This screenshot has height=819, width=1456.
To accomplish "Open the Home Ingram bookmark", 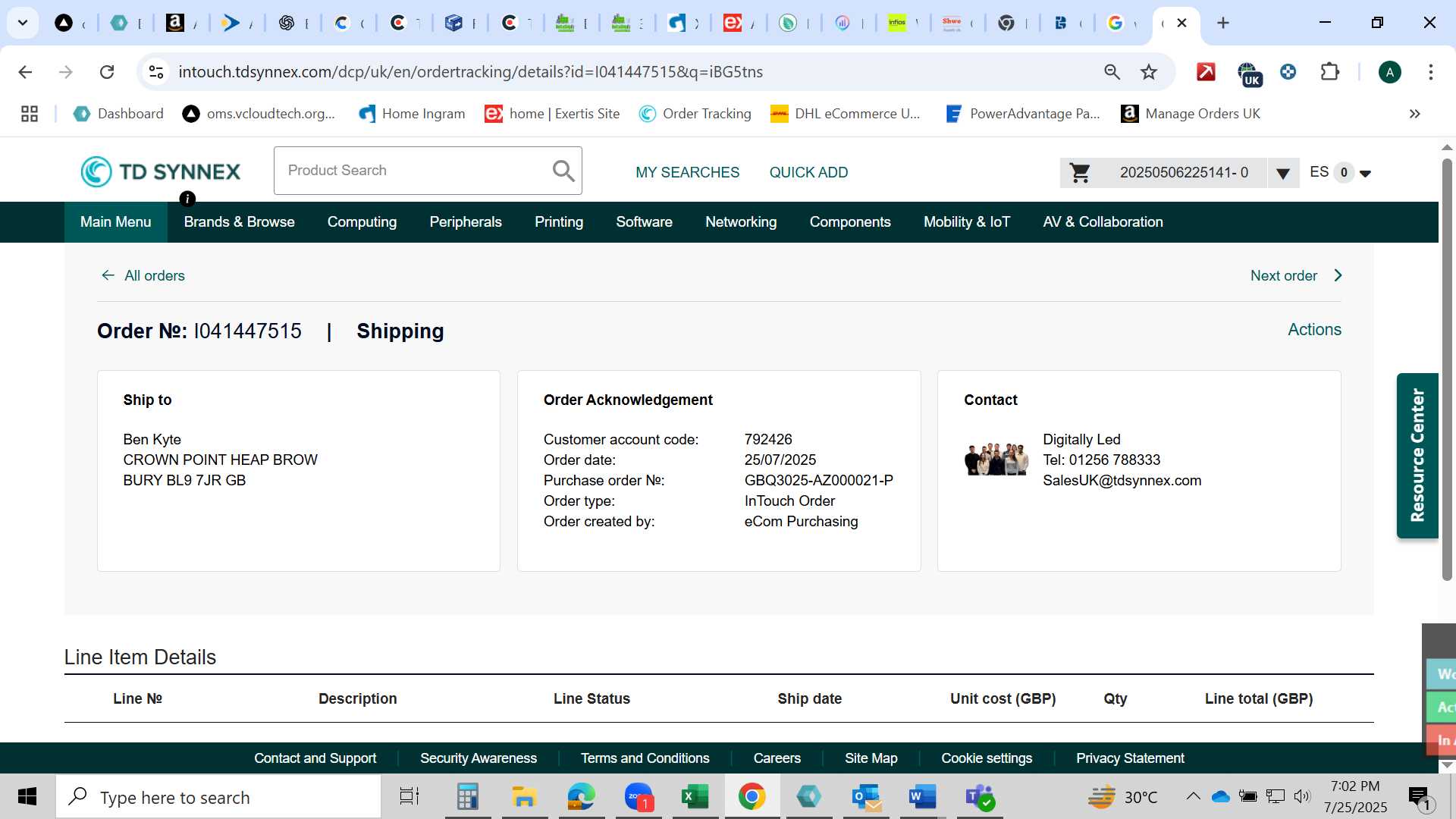I will tap(412, 114).
